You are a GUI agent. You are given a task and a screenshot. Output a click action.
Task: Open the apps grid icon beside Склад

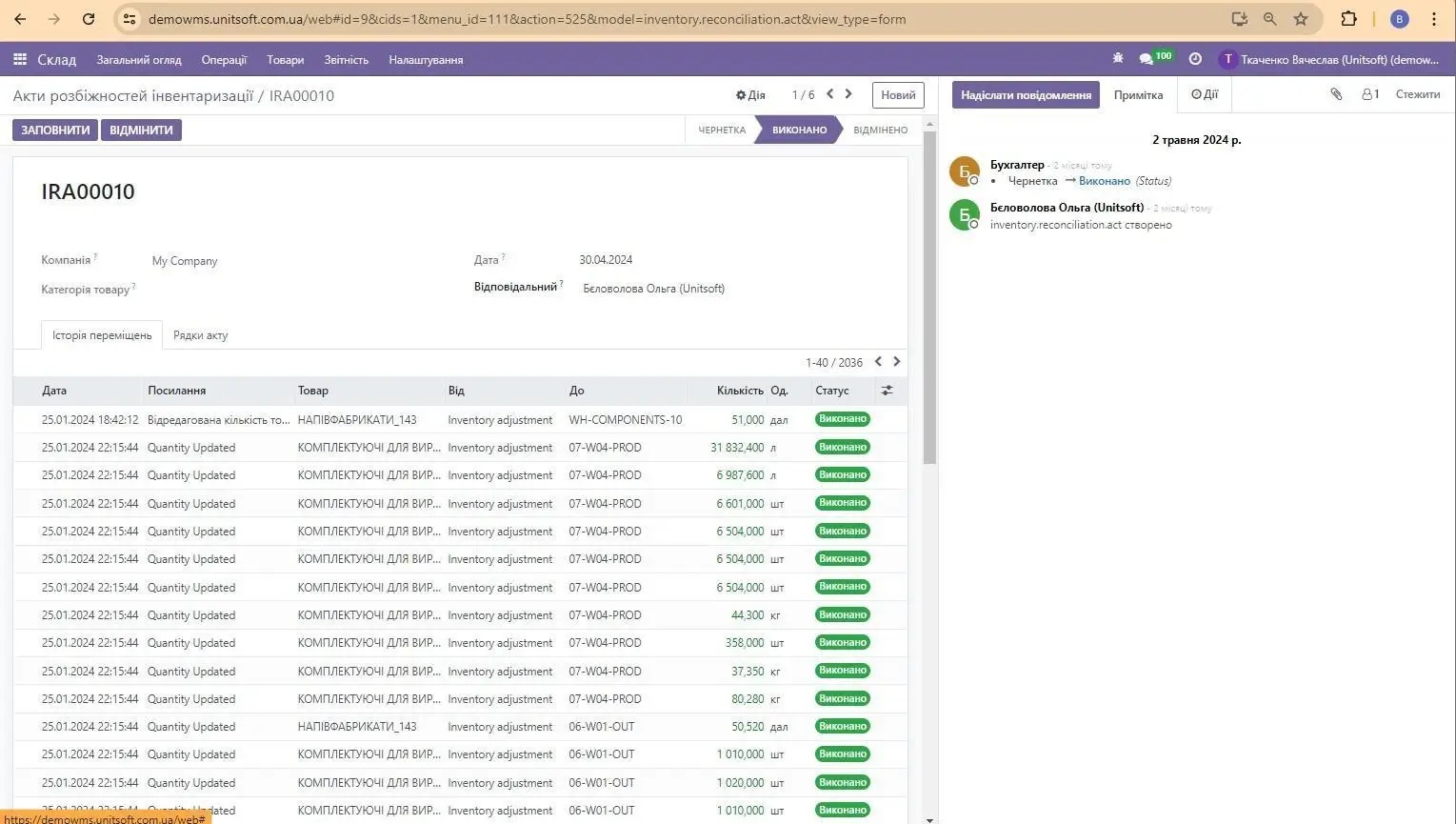19,59
